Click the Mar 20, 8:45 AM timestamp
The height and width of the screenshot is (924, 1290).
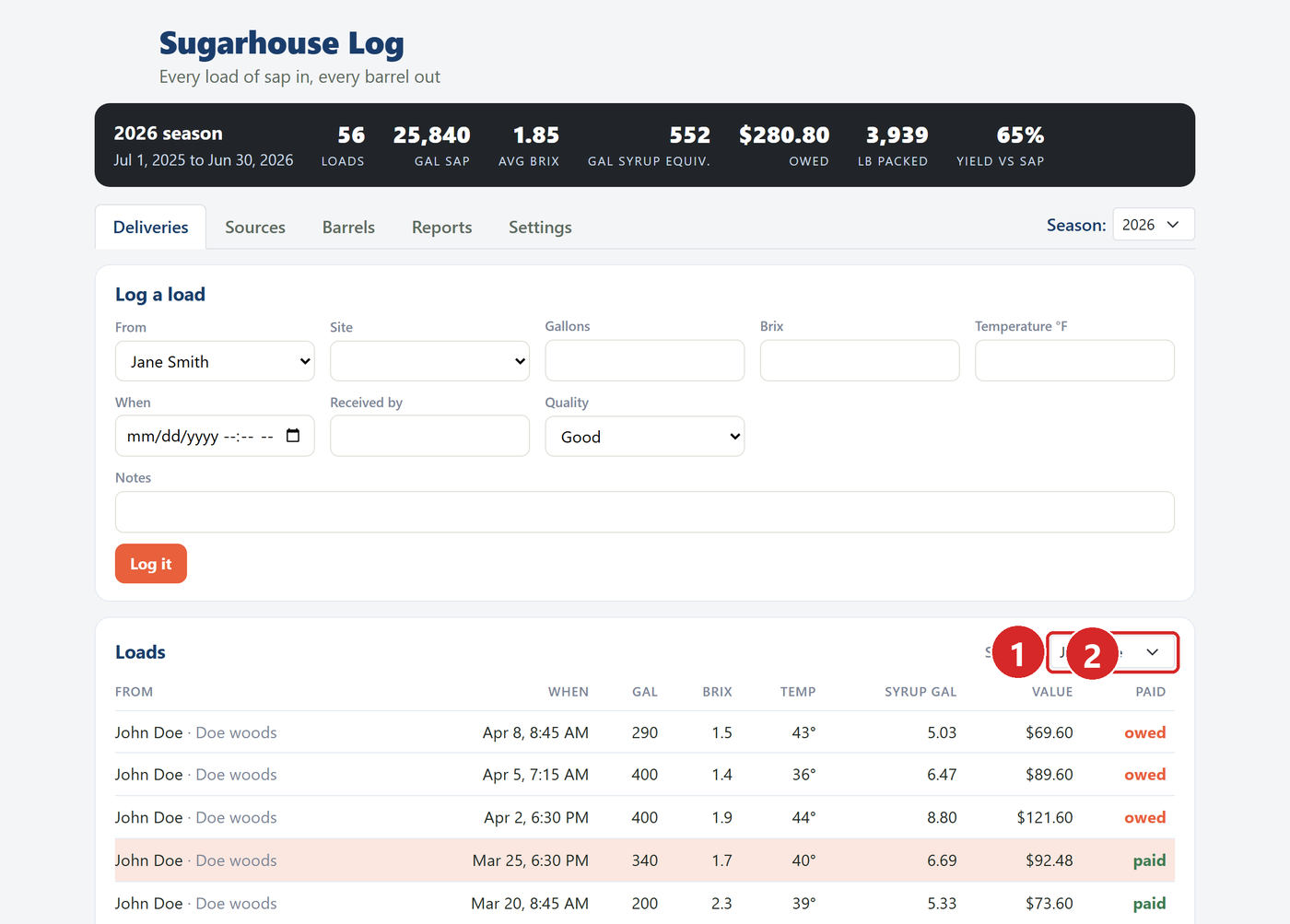click(530, 904)
